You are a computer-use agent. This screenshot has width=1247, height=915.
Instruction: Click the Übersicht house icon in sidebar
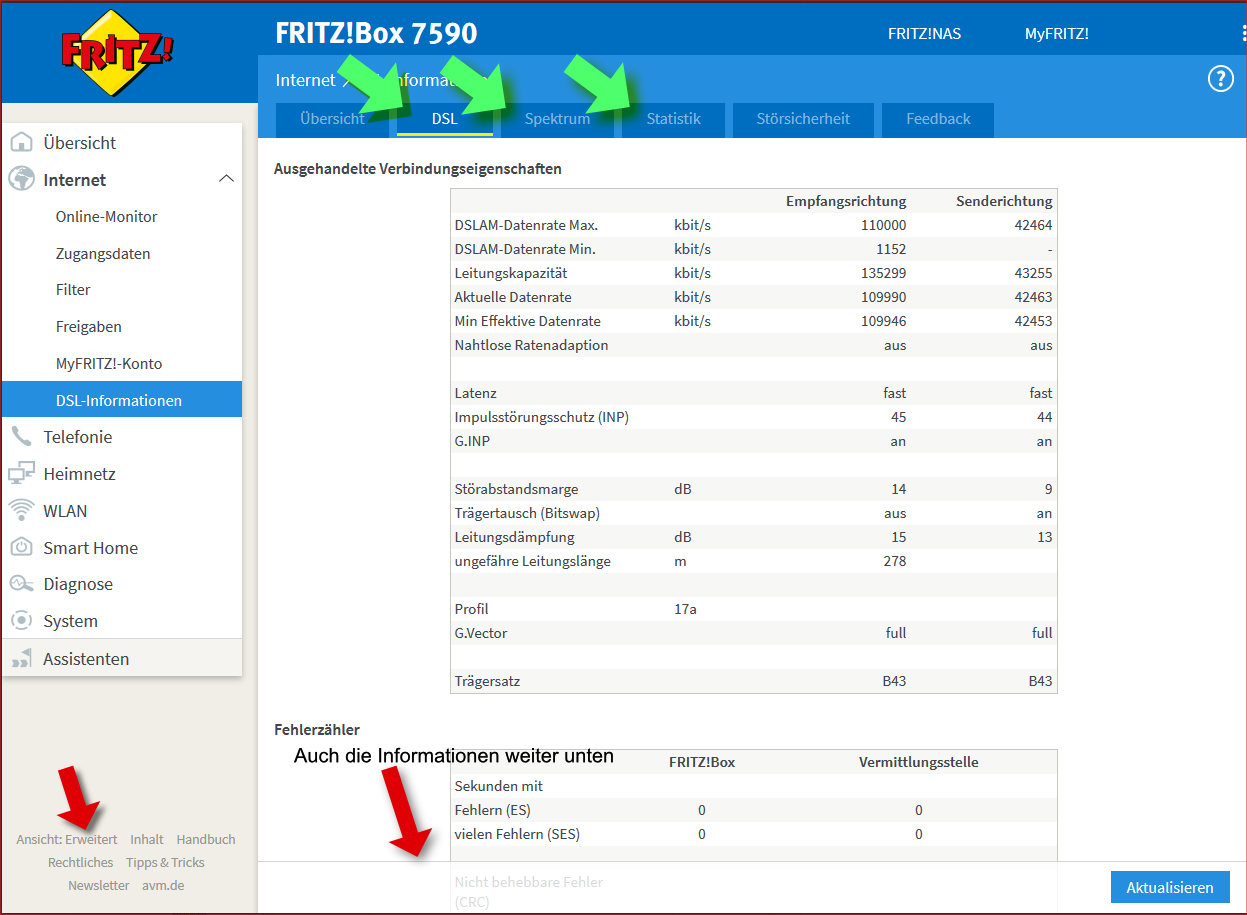coord(21,143)
